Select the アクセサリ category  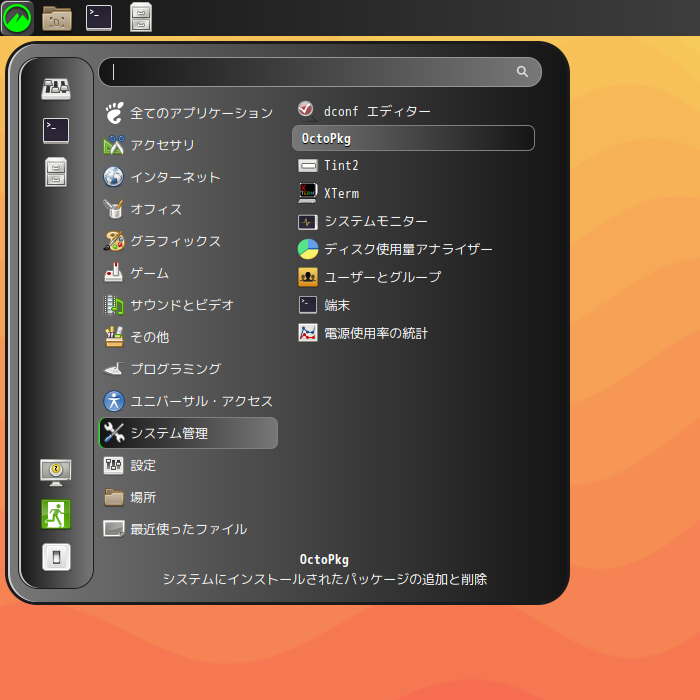tap(188, 145)
